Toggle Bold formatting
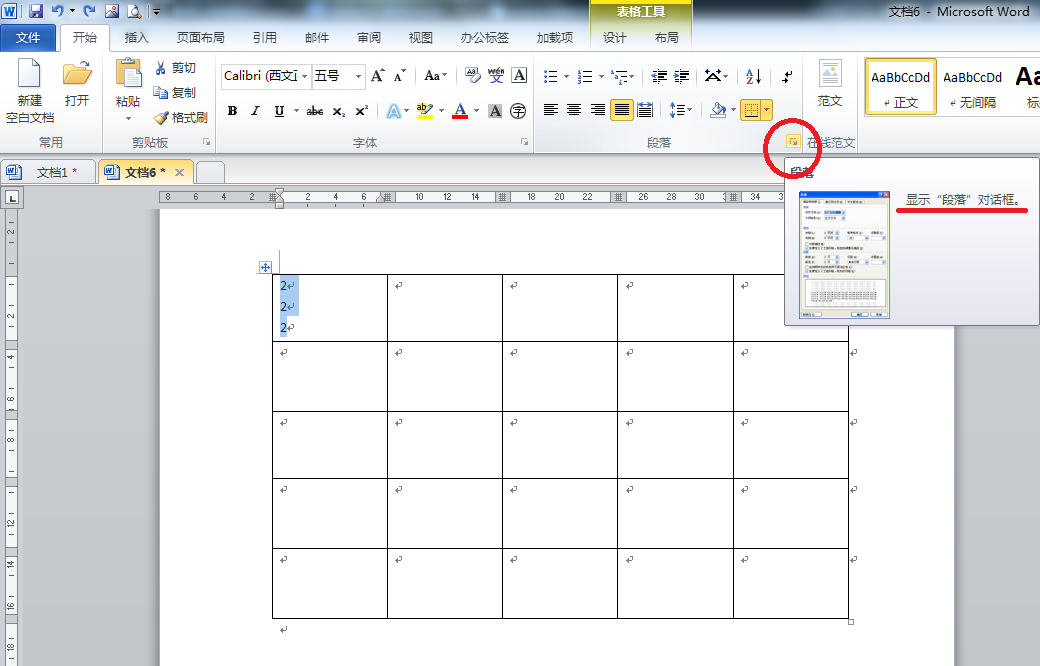This screenshot has width=1040, height=666. (x=232, y=111)
